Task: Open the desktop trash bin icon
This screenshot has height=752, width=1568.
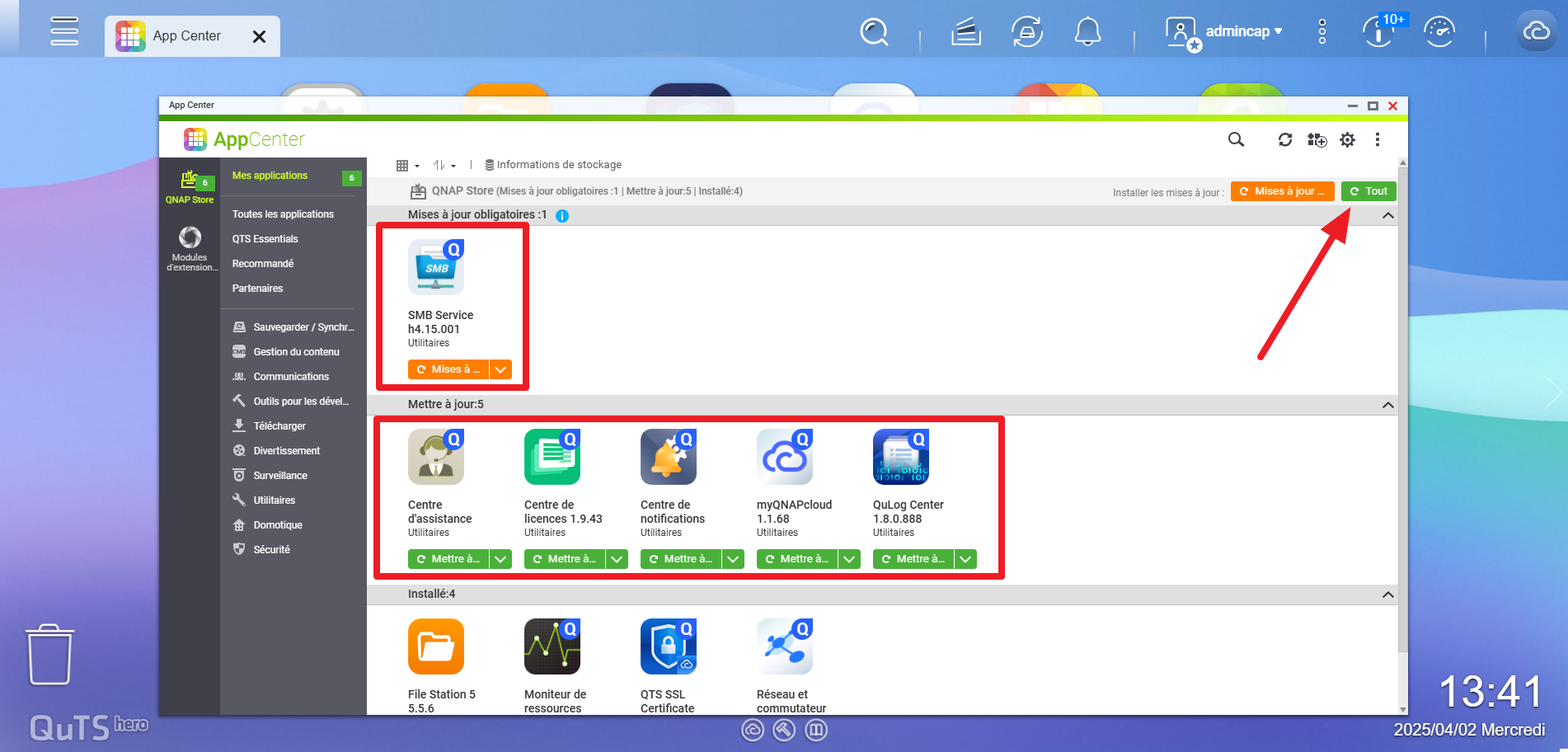Action: click(50, 654)
